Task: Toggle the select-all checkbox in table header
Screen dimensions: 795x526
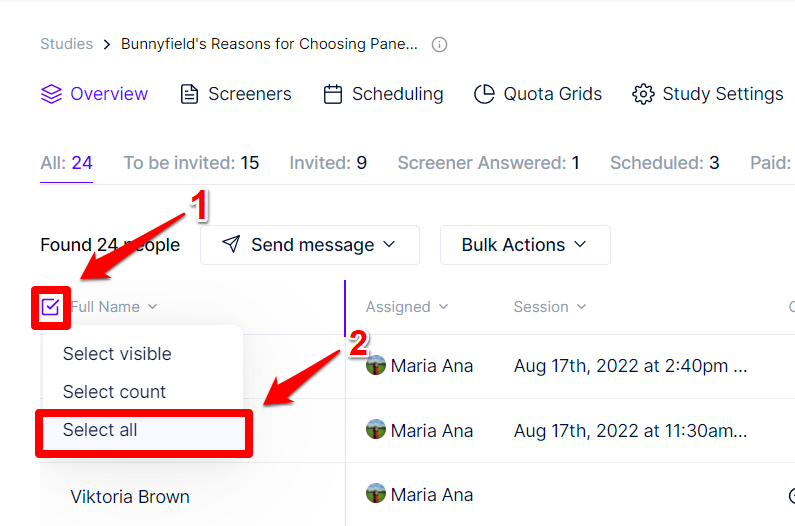Action: click(x=50, y=307)
